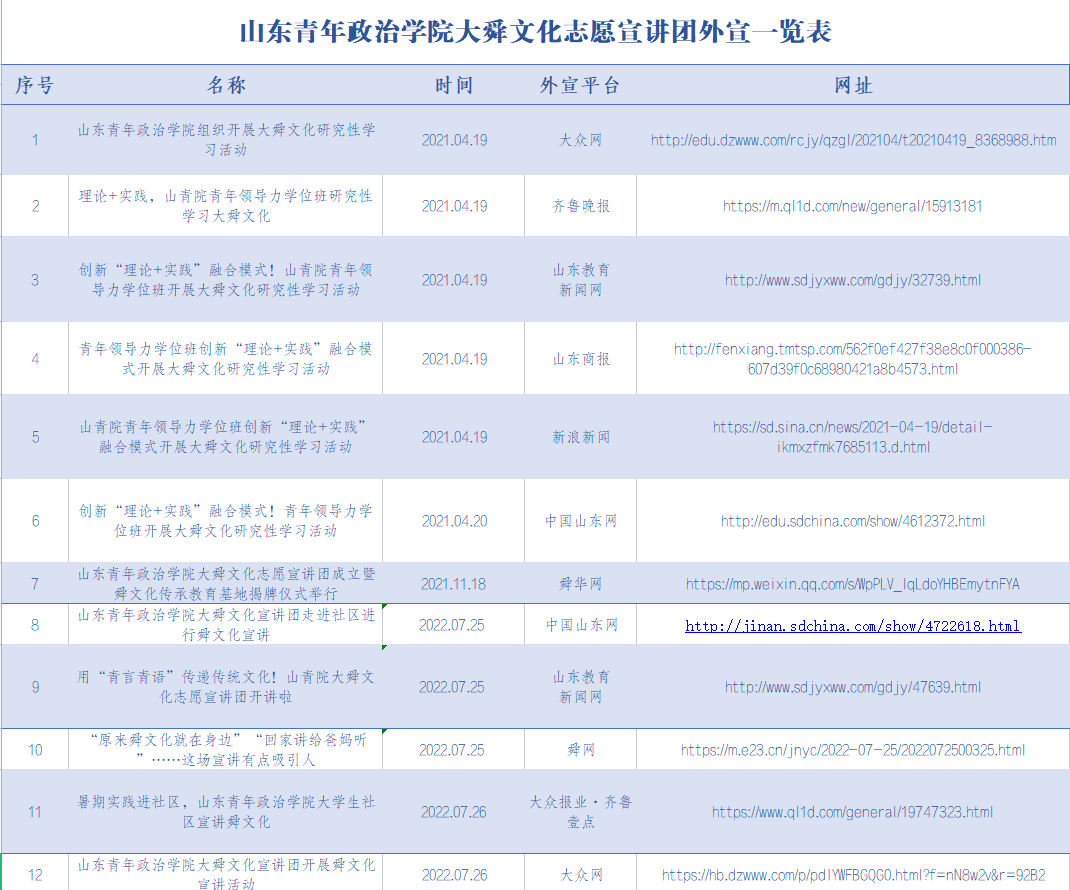Image resolution: width=1070 pixels, height=890 pixels.
Task: Select the 名称 column header cell
Action: coord(226,86)
